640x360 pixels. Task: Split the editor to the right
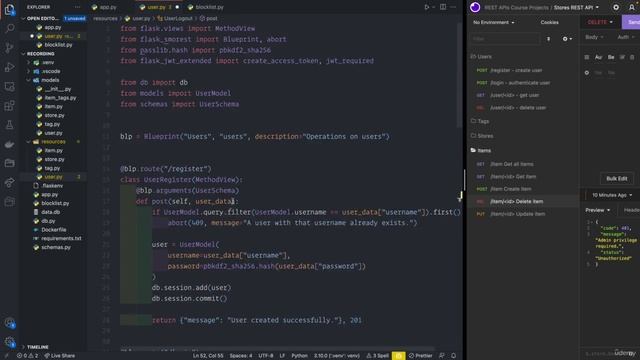(443, 7)
